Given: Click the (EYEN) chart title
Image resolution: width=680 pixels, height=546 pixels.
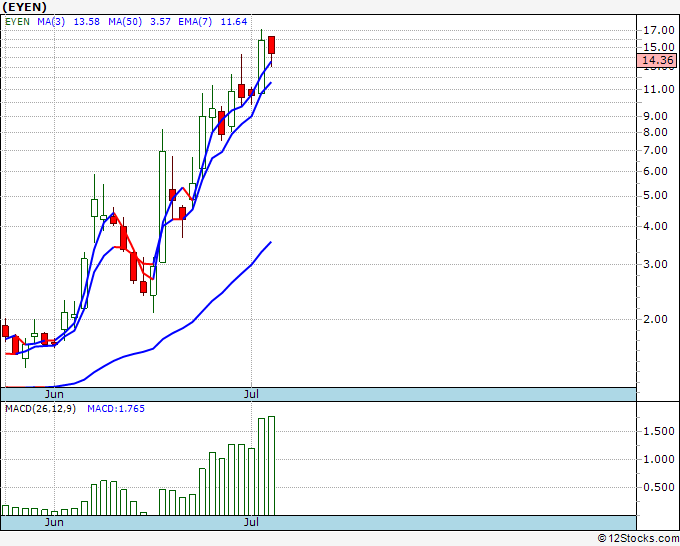Looking at the screenshot, I should [25, 7].
